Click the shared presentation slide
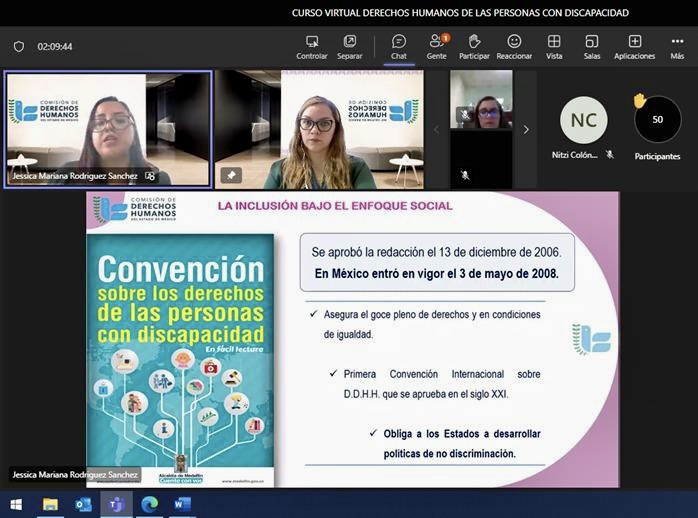Screen dimensions: 698x518 coord(352,340)
